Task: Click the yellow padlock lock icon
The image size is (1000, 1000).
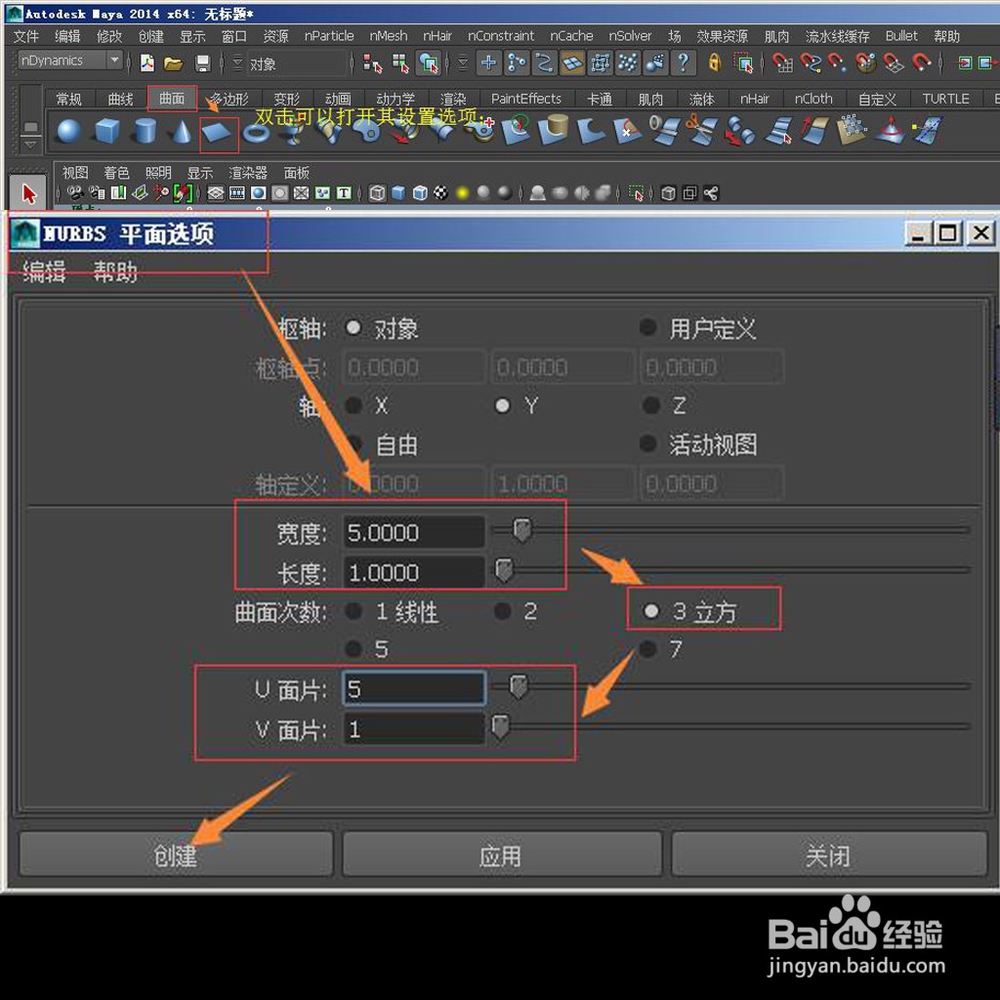Action: (714, 62)
